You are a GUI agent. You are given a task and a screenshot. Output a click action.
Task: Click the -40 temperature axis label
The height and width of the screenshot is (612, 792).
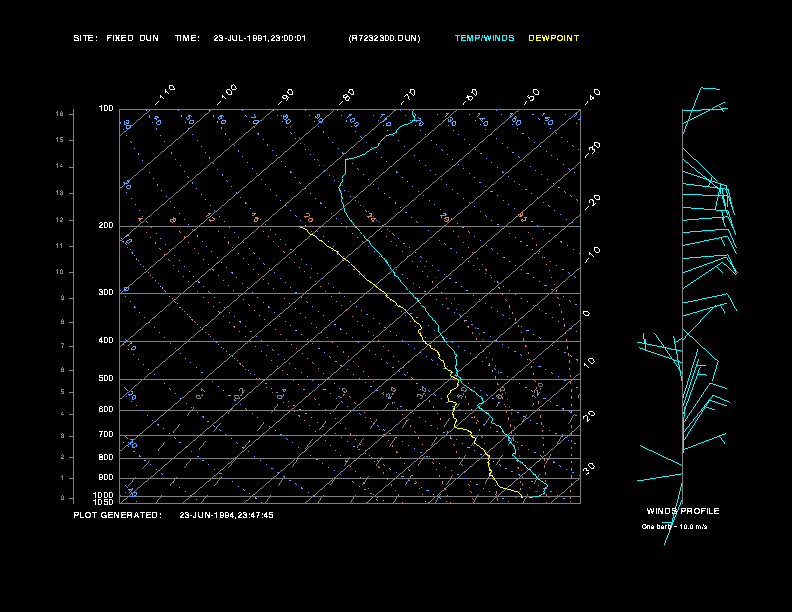click(592, 96)
